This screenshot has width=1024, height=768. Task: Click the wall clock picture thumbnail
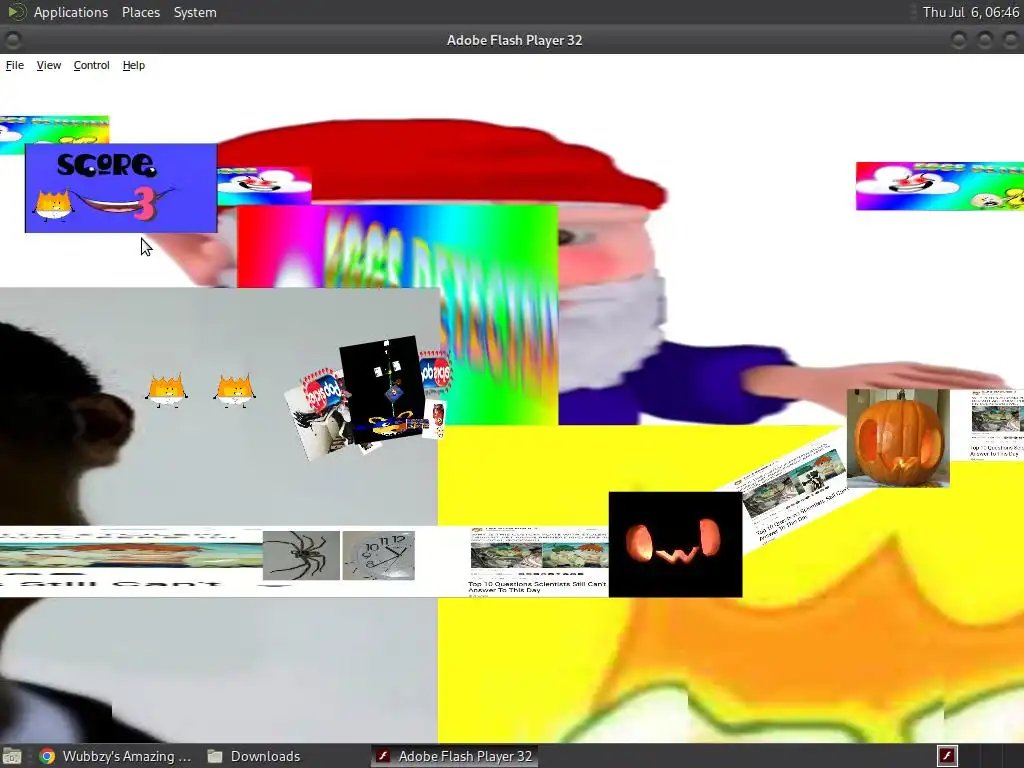(379, 555)
